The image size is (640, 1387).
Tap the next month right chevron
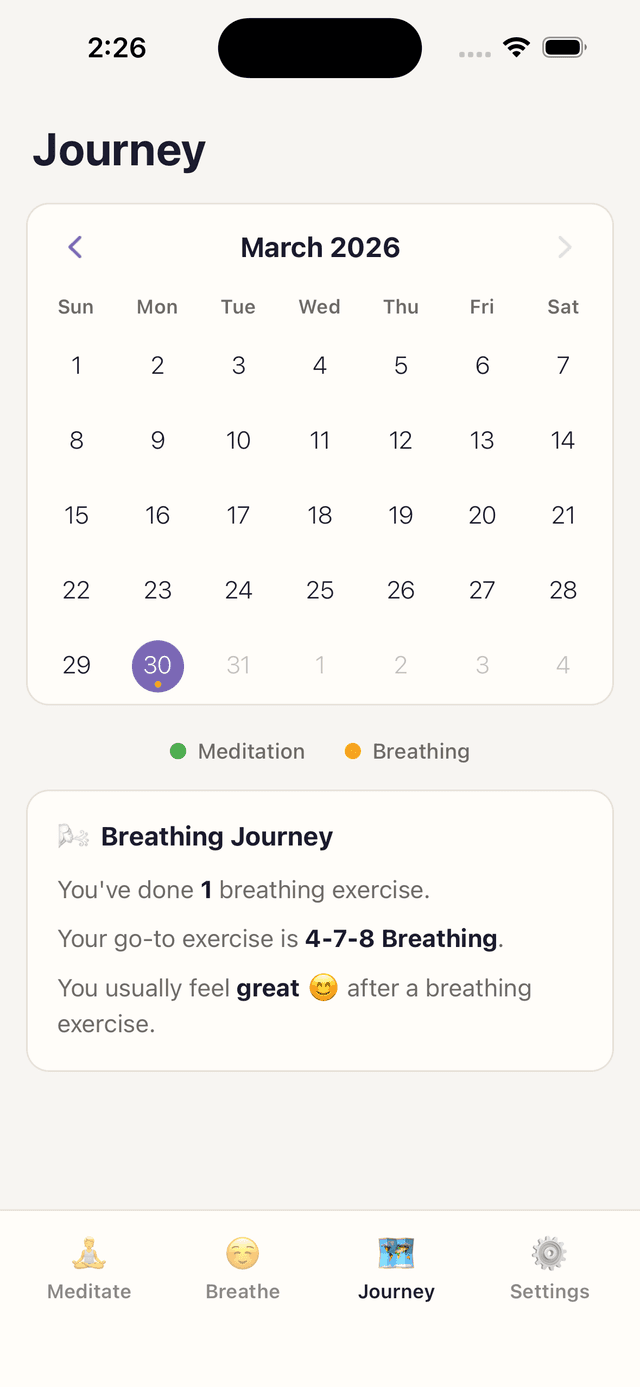[x=565, y=247]
